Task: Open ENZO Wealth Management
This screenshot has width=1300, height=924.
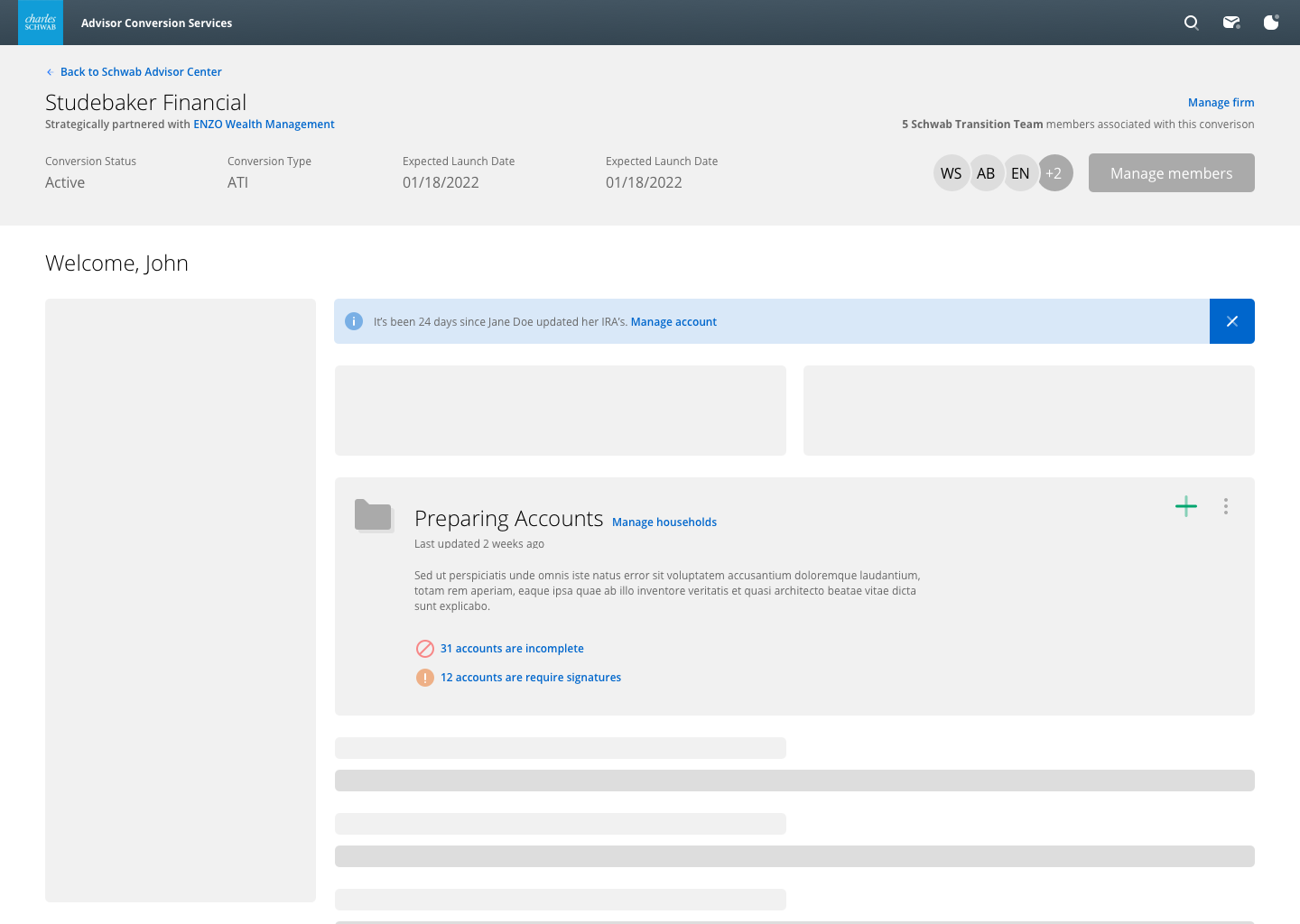Action: (264, 124)
